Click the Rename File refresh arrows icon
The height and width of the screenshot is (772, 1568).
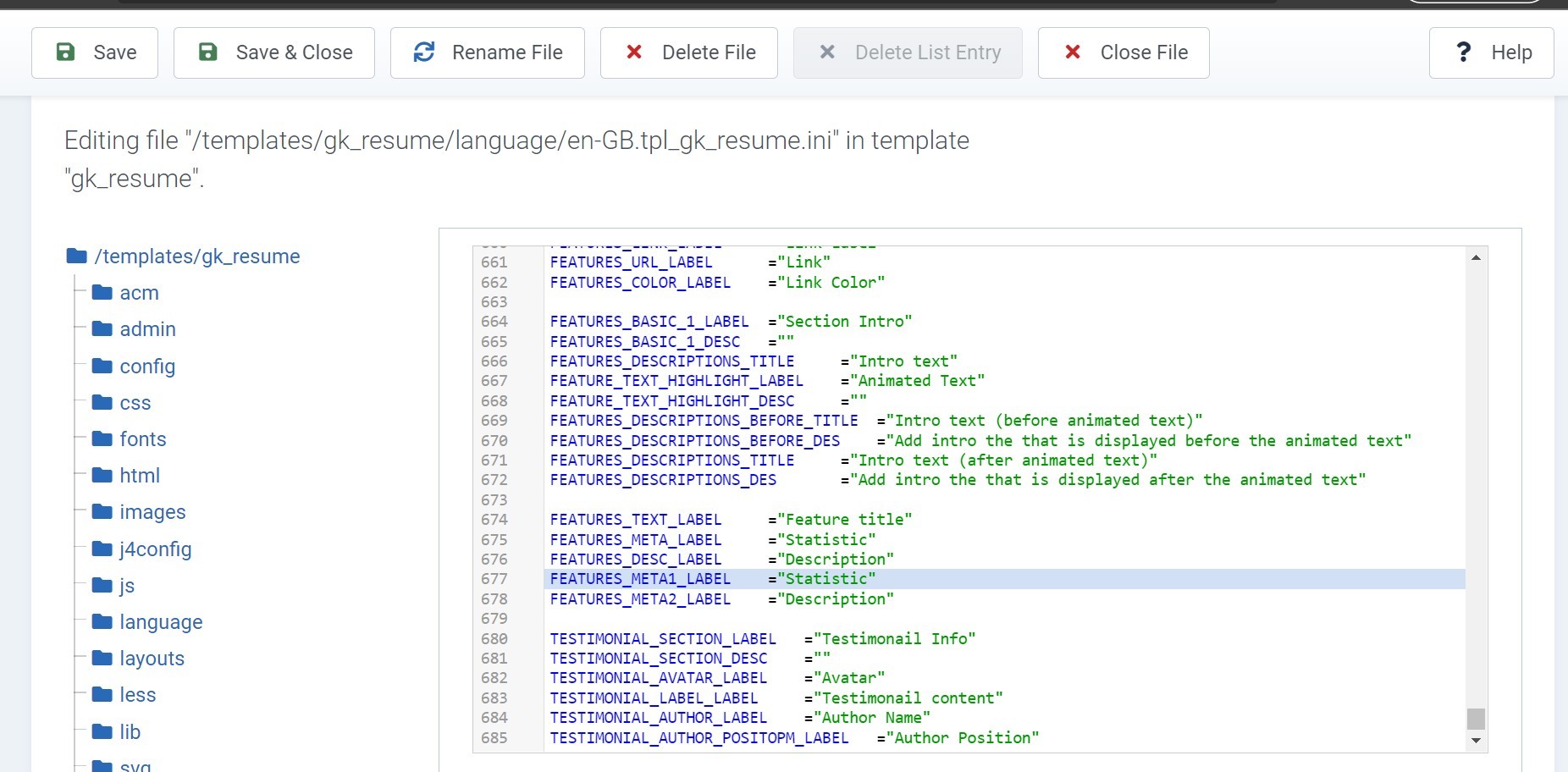424,52
